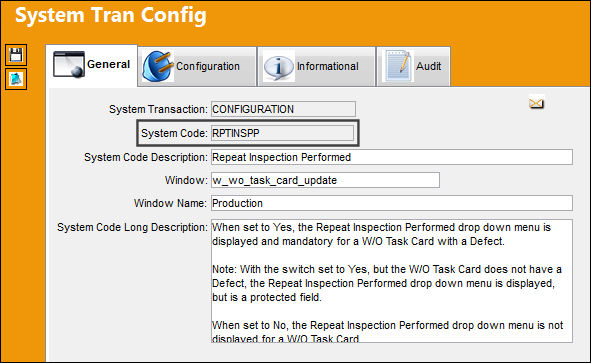Click the System Code Long Description label
The height and width of the screenshot is (363, 591).
tap(132, 227)
